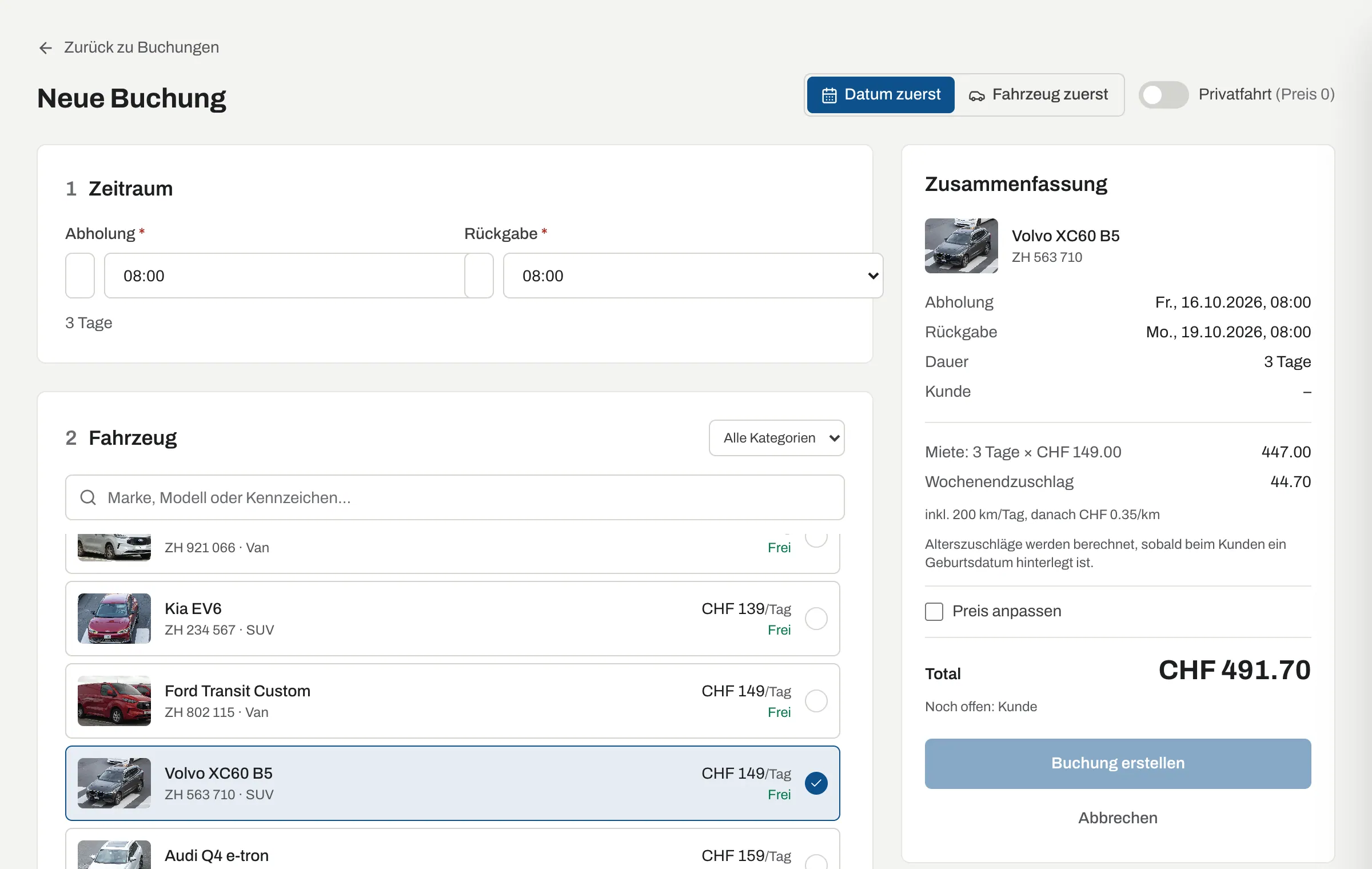Click the Volvo XC60 thumbnail in vehicle list

(114, 783)
